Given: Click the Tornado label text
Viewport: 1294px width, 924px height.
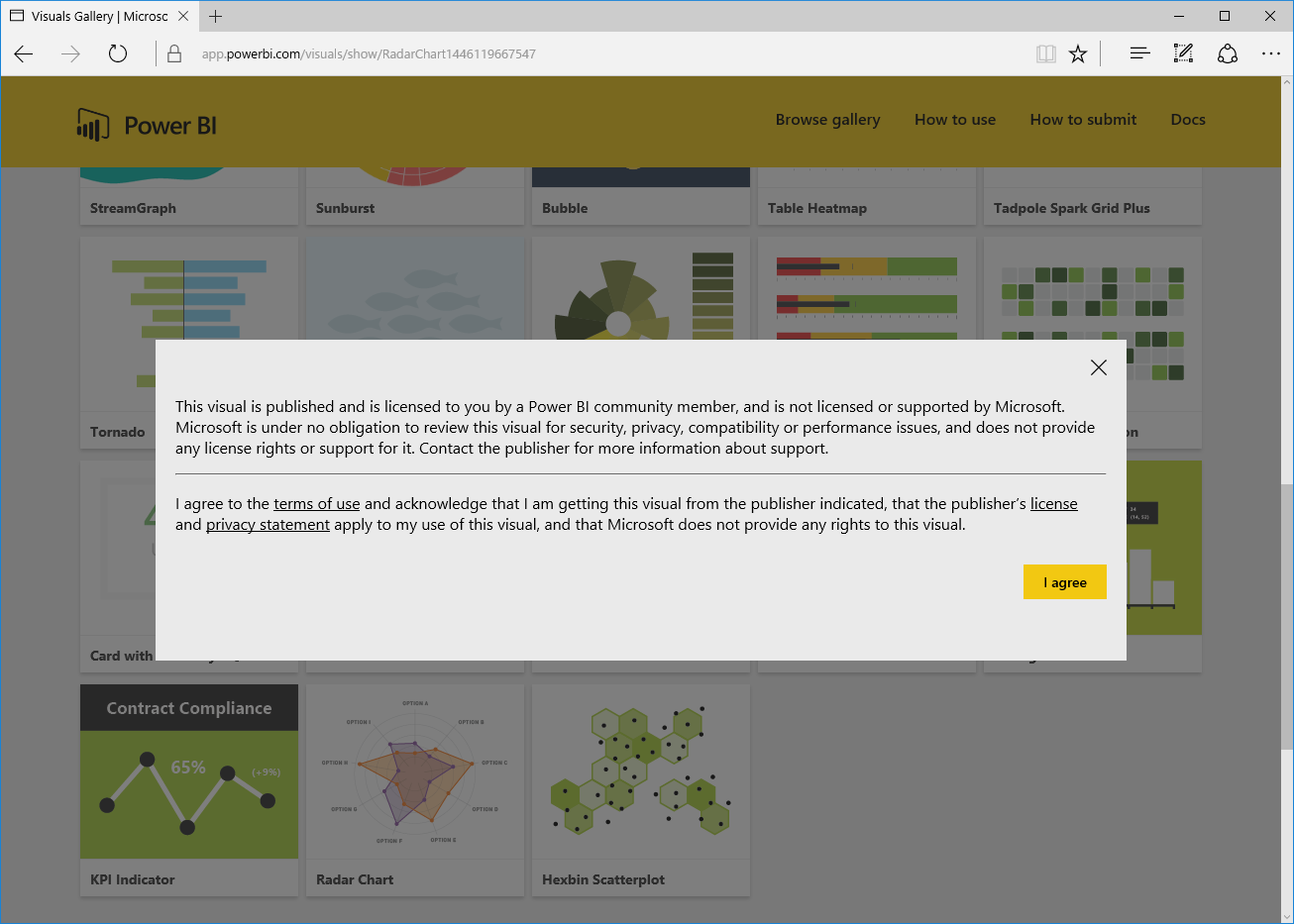Looking at the screenshot, I should point(117,432).
